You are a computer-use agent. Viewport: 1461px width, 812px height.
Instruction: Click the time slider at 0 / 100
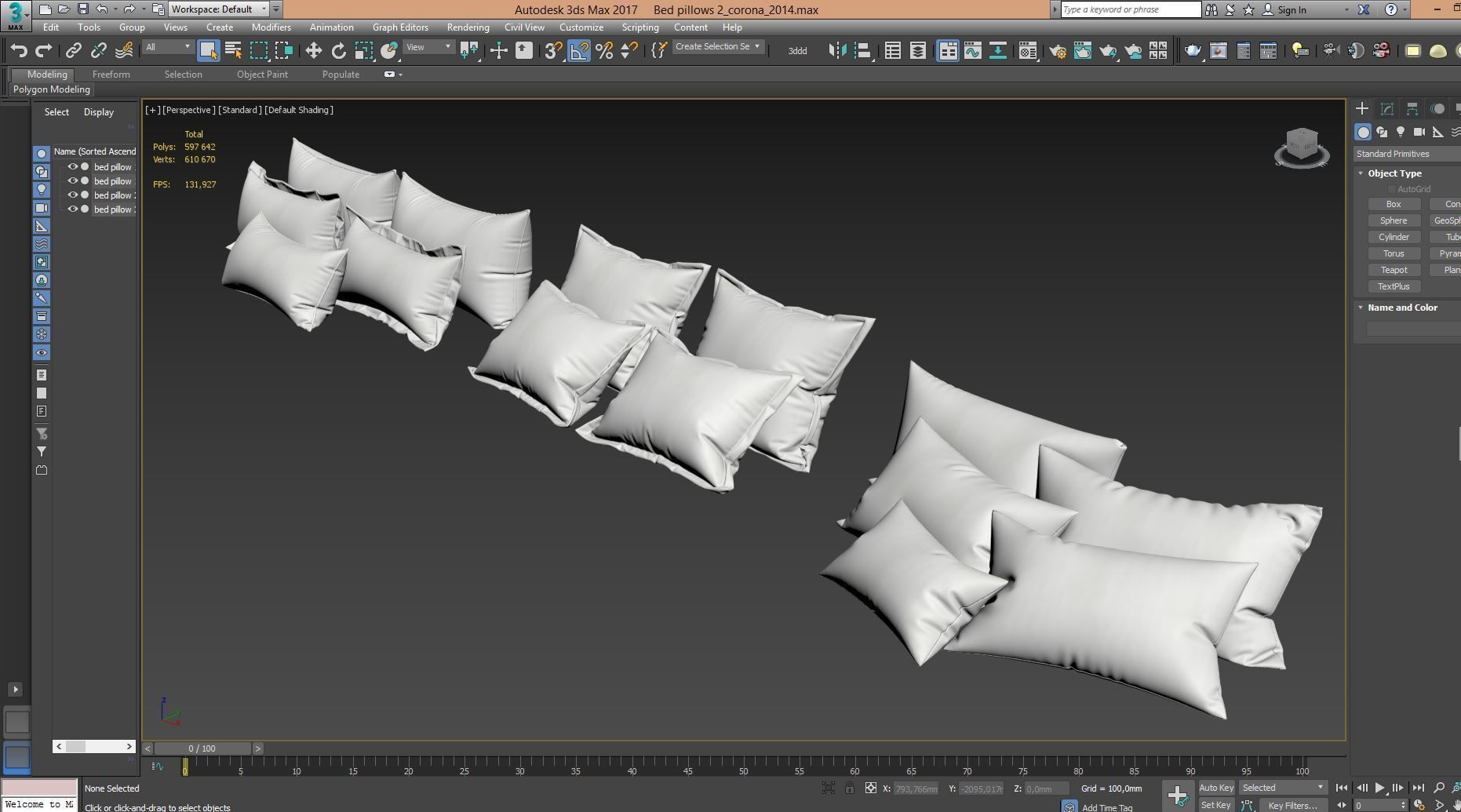202,748
